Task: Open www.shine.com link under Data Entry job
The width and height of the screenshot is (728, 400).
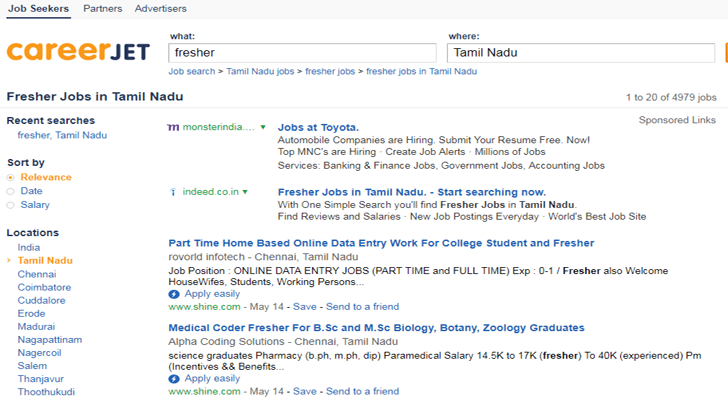Action: coord(204,307)
